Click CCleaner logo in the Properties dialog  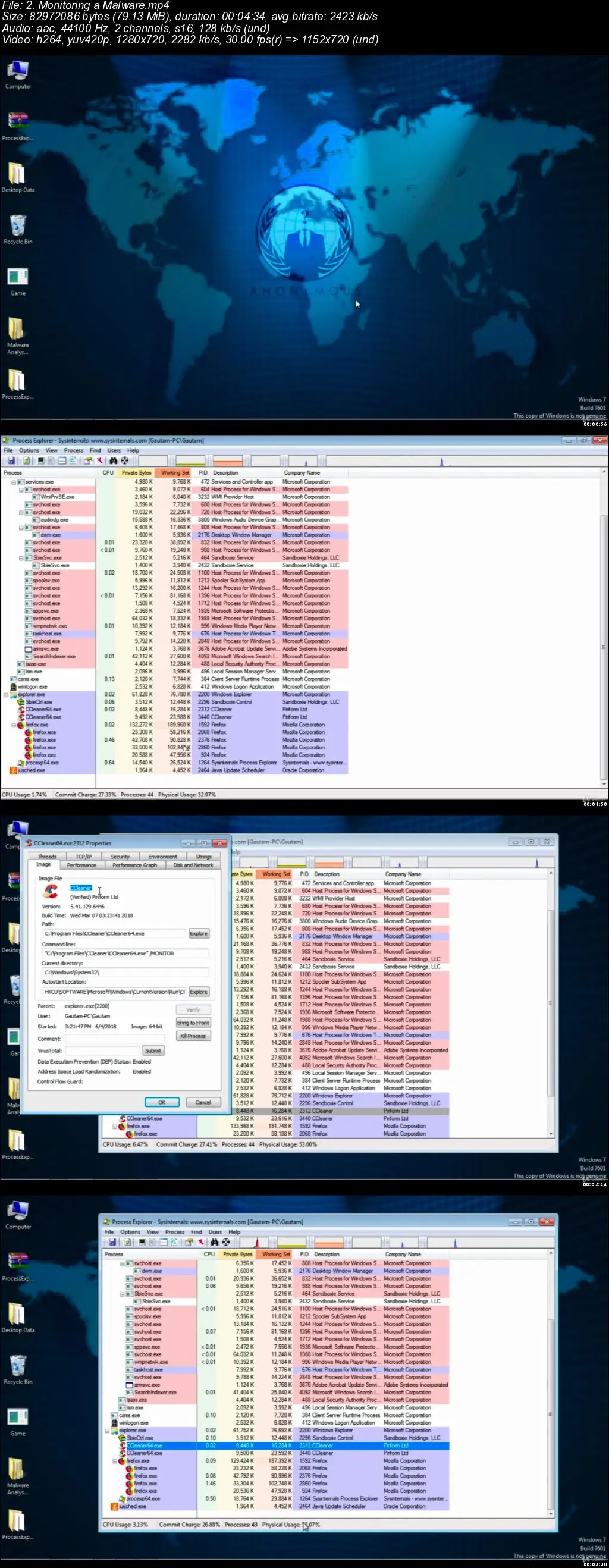(51, 892)
